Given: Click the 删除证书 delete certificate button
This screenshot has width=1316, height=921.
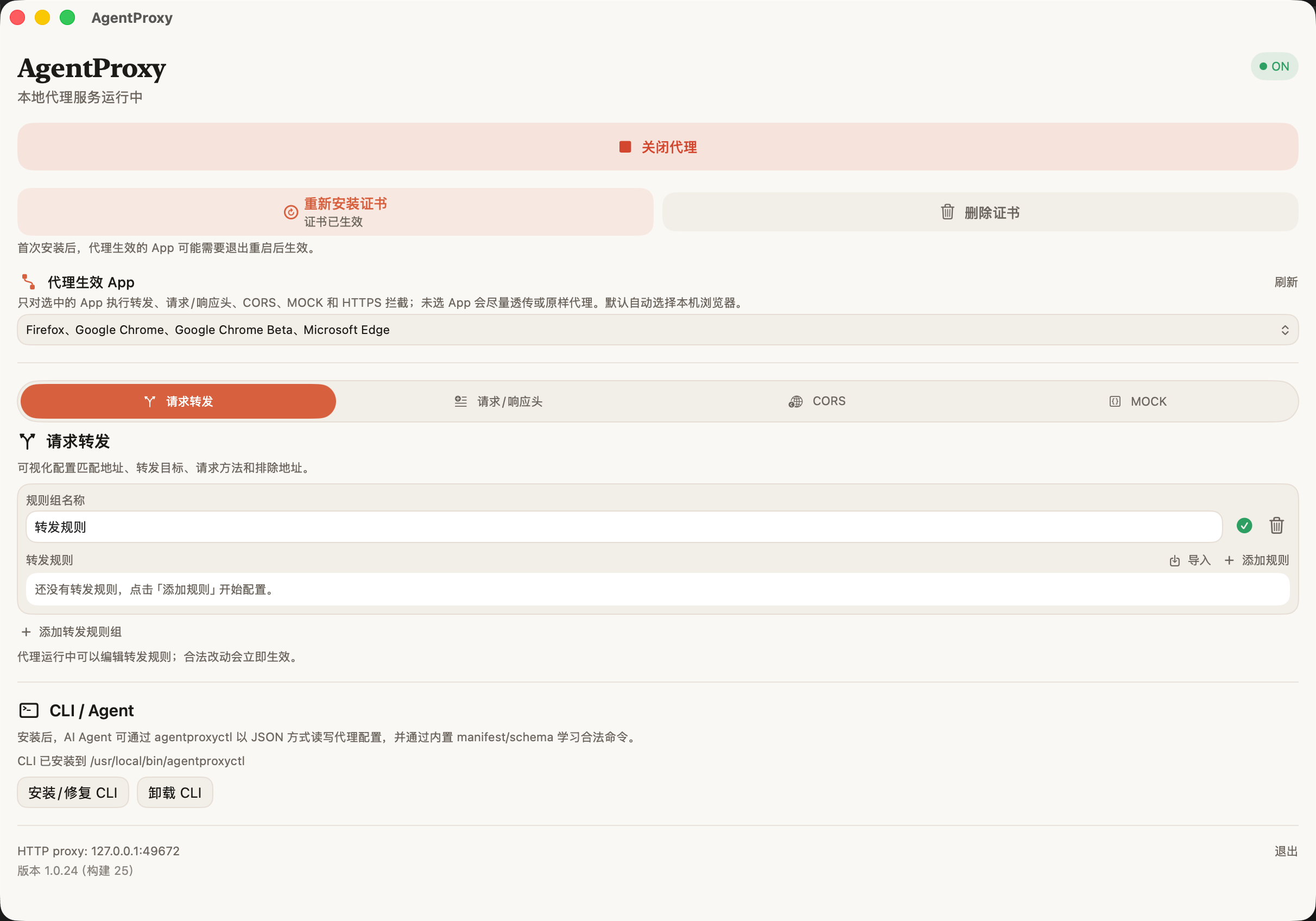Looking at the screenshot, I should (x=980, y=212).
